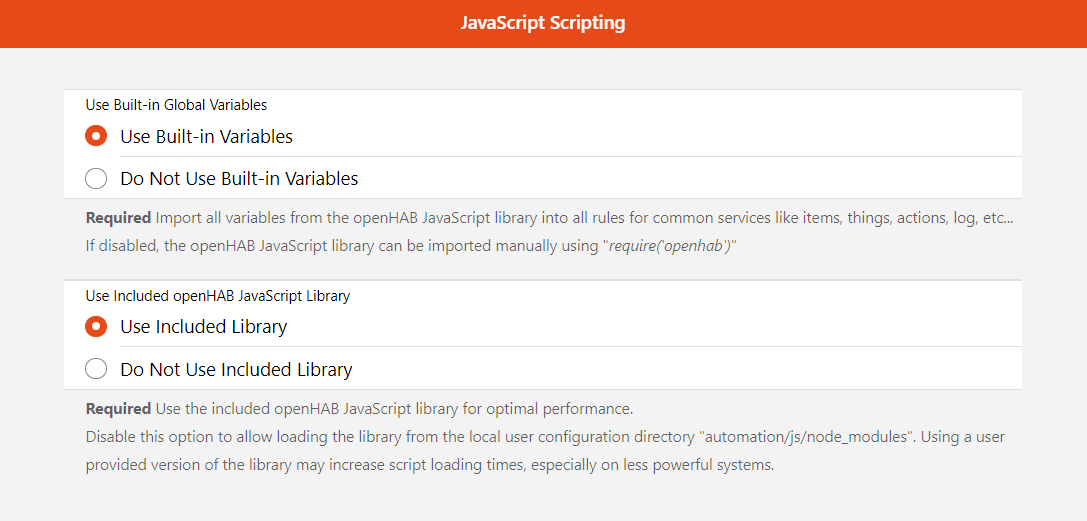The width and height of the screenshot is (1087, 521).
Task: Click the "Do Not Use Built-in Variables" label text
Action: [239, 179]
